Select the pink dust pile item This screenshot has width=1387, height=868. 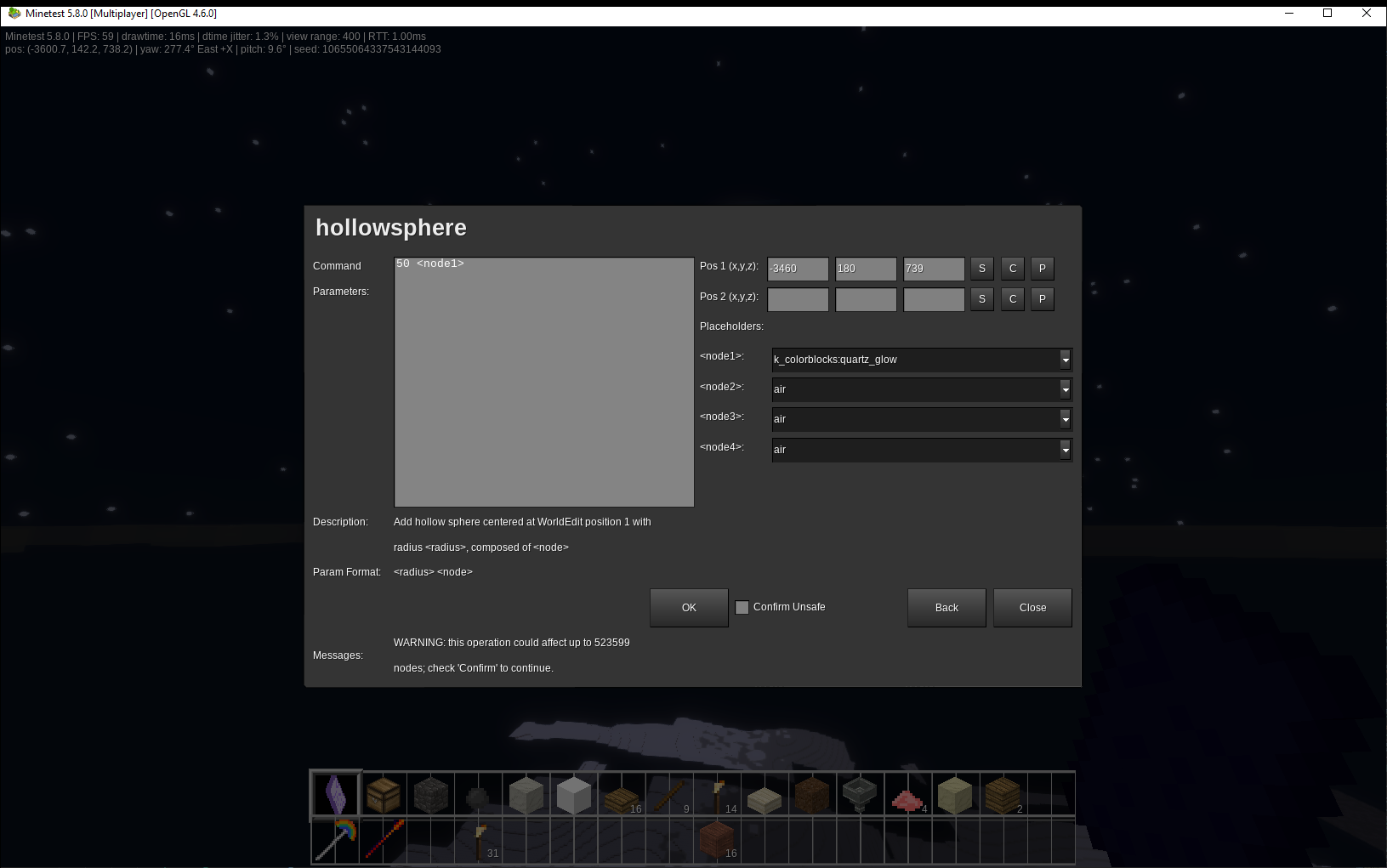click(x=907, y=799)
